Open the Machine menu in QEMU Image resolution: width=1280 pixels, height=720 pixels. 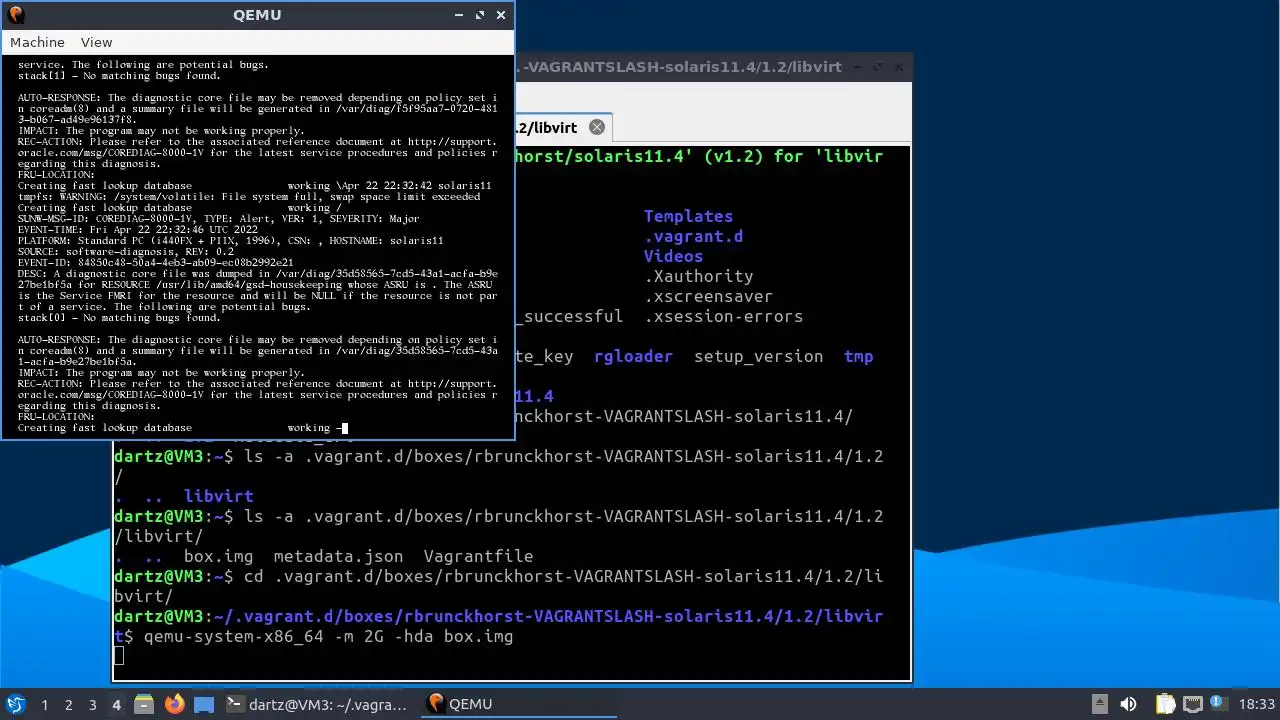click(x=37, y=42)
